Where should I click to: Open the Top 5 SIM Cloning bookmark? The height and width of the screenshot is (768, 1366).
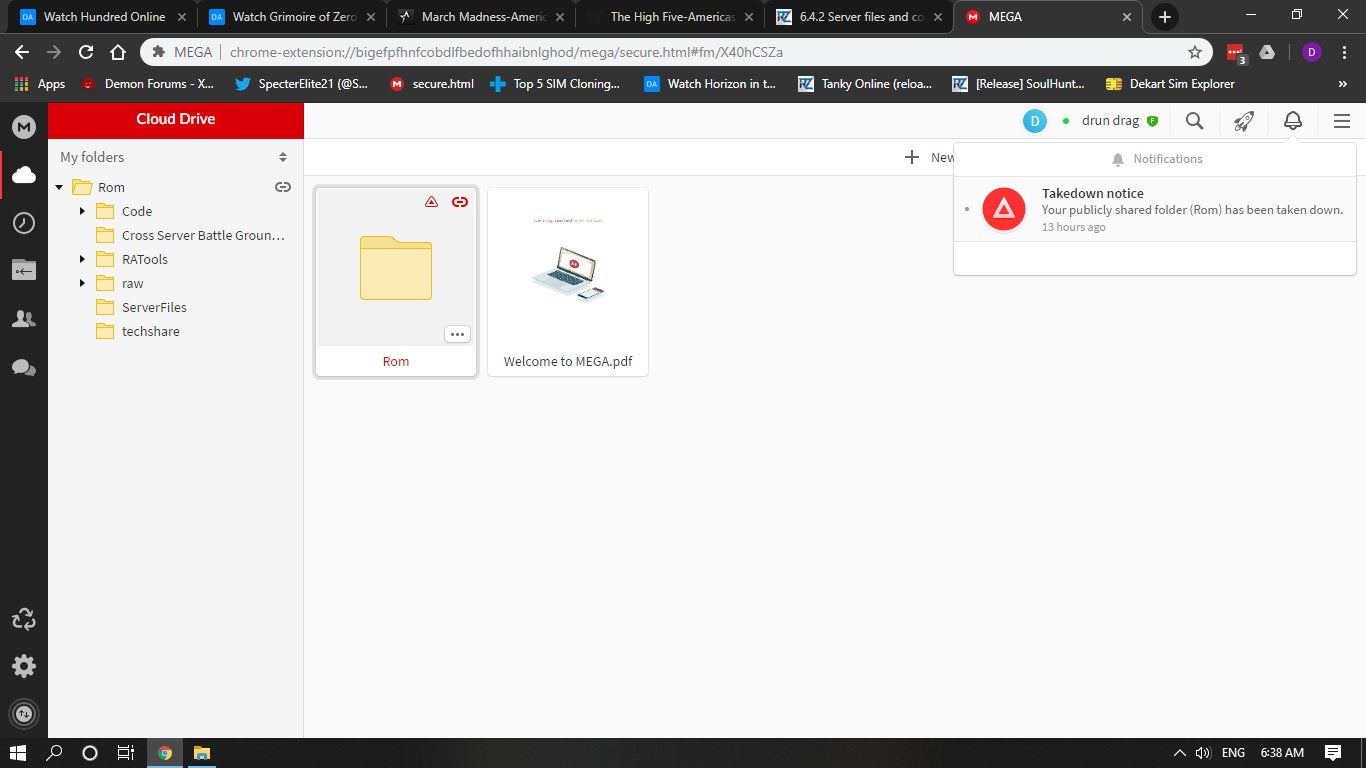coord(555,84)
